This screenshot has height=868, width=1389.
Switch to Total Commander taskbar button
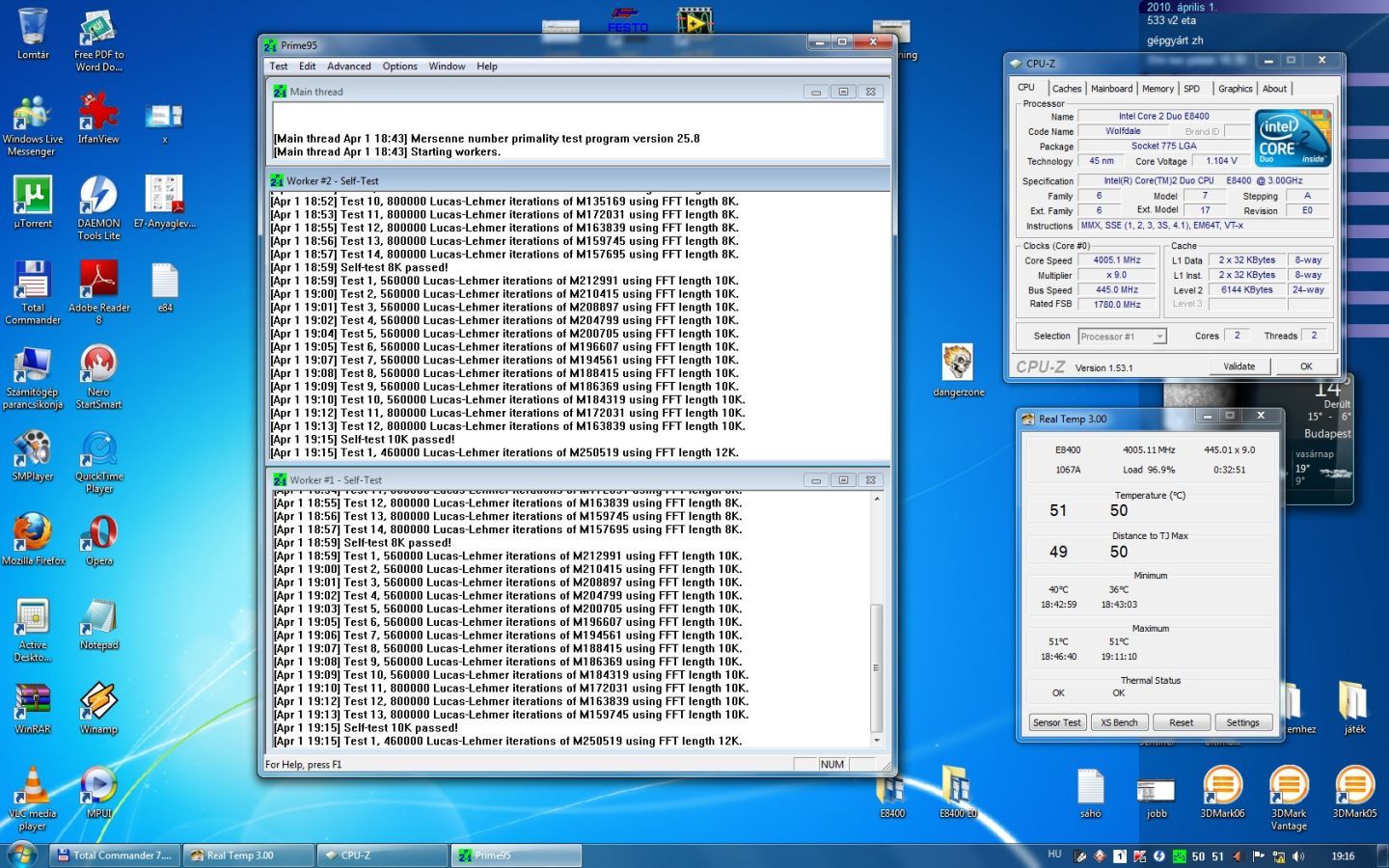[114, 855]
